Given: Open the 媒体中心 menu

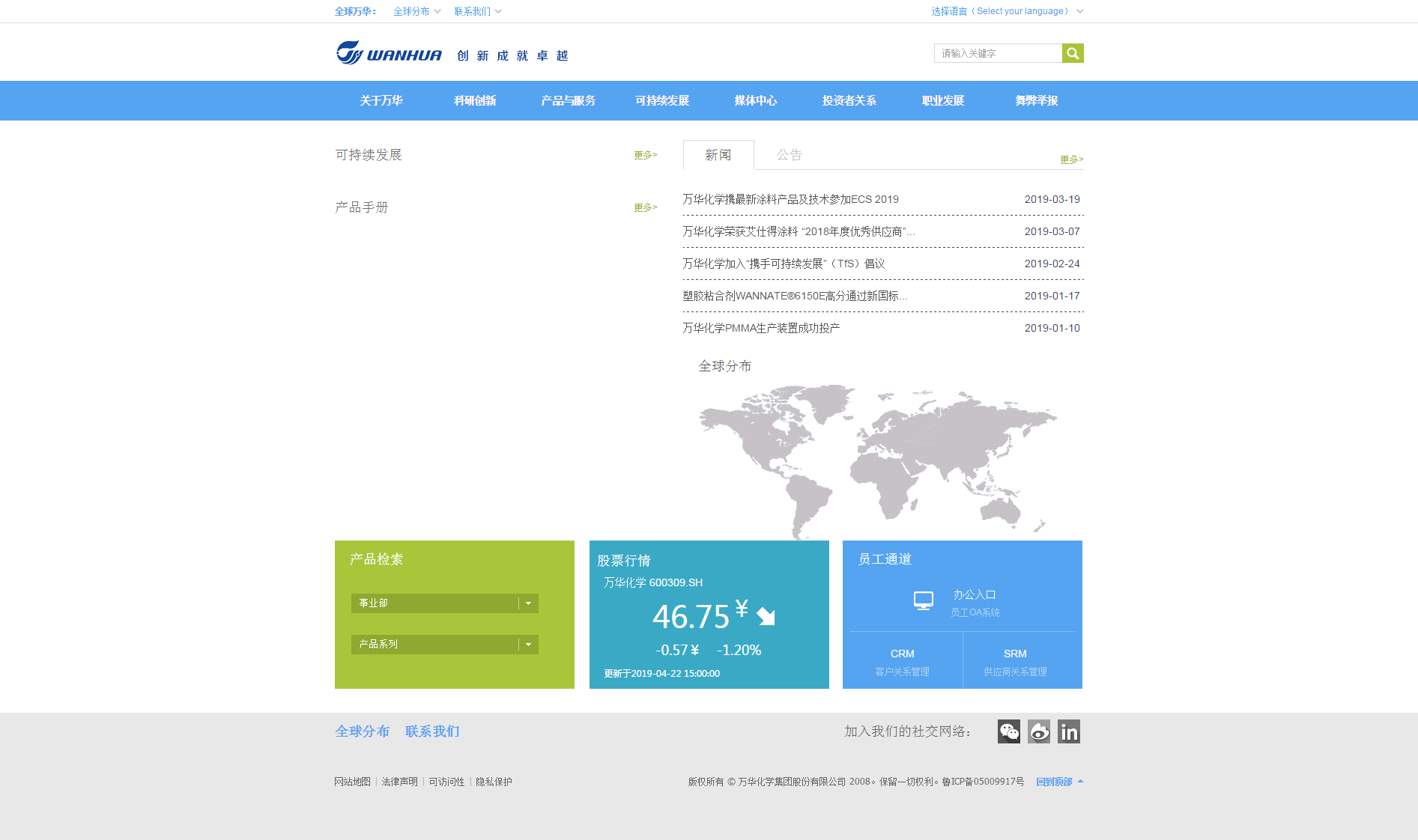Looking at the screenshot, I should pos(756,100).
